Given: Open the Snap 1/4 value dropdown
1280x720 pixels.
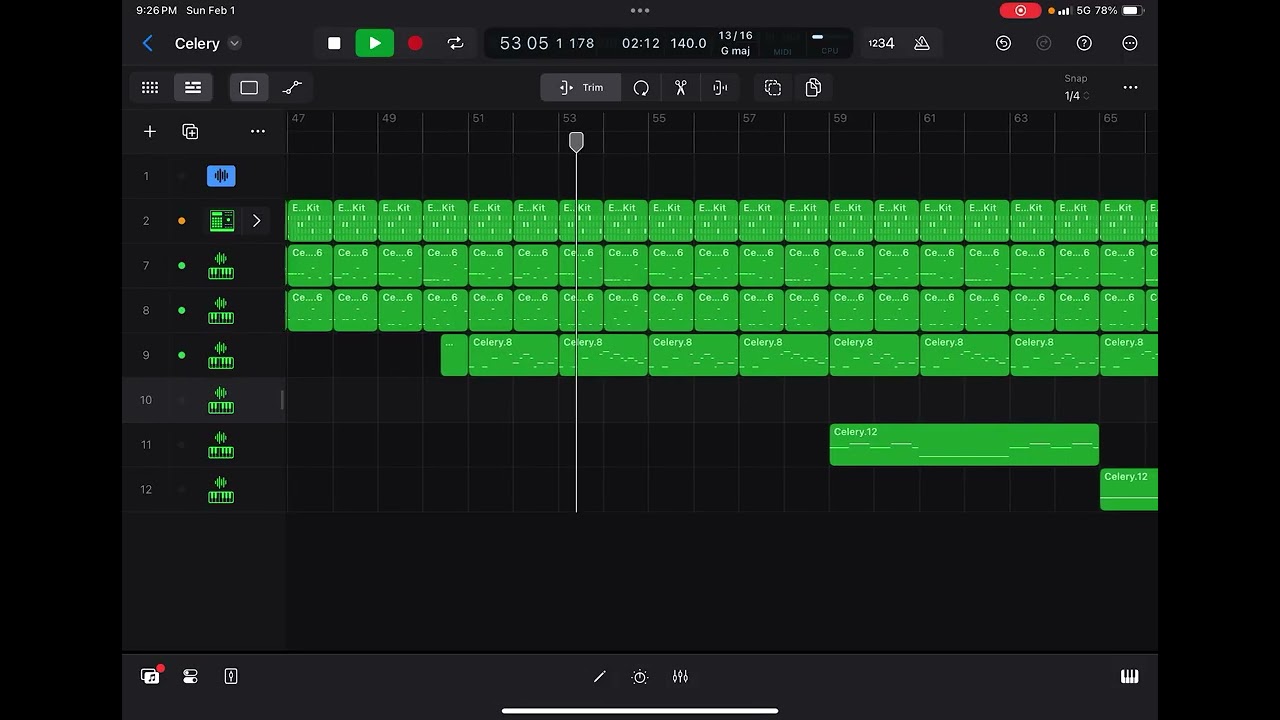Looking at the screenshot, I should click(x=1076, y=96).
